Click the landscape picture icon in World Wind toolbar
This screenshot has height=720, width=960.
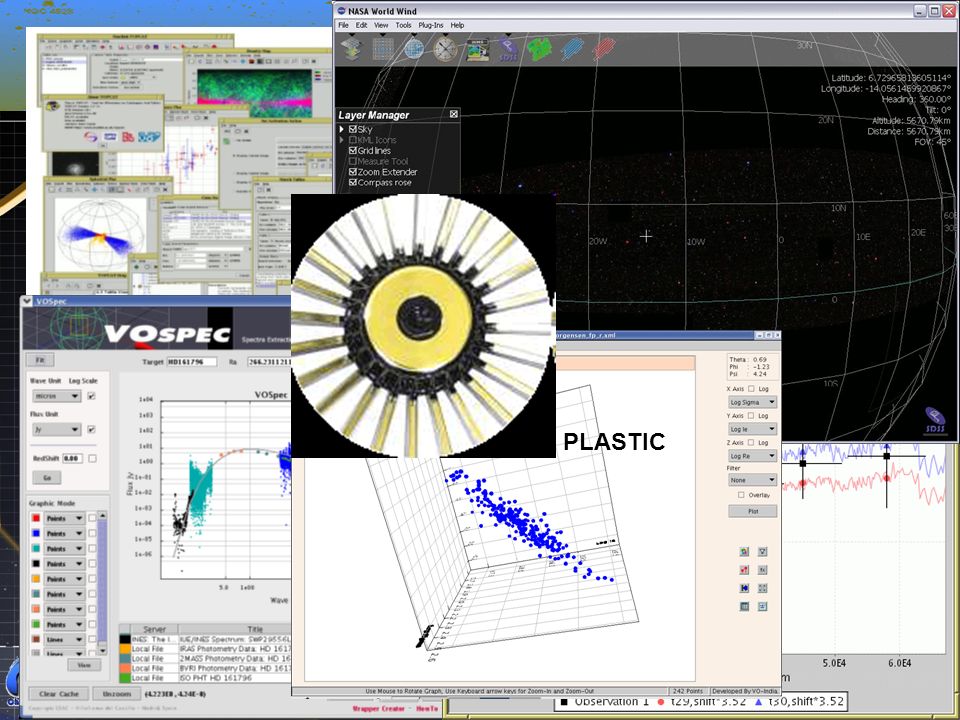(477, 50)
